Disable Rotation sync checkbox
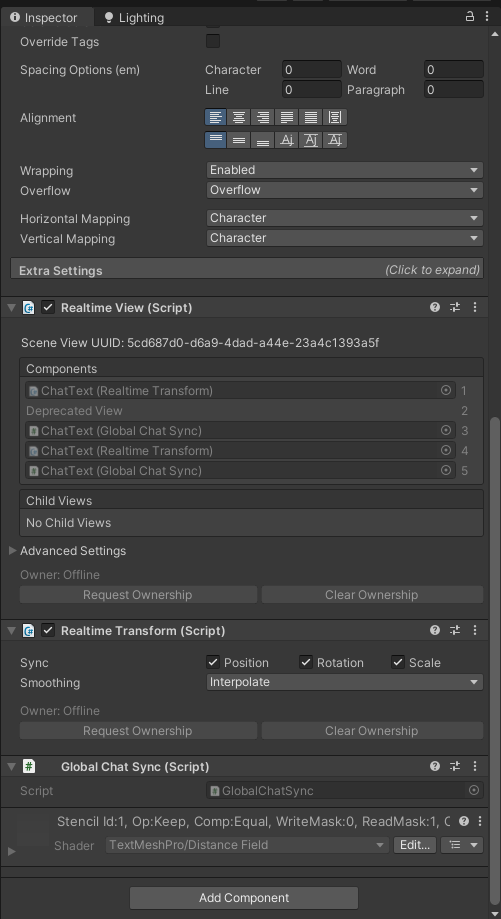501x919 pixels. 306,662
